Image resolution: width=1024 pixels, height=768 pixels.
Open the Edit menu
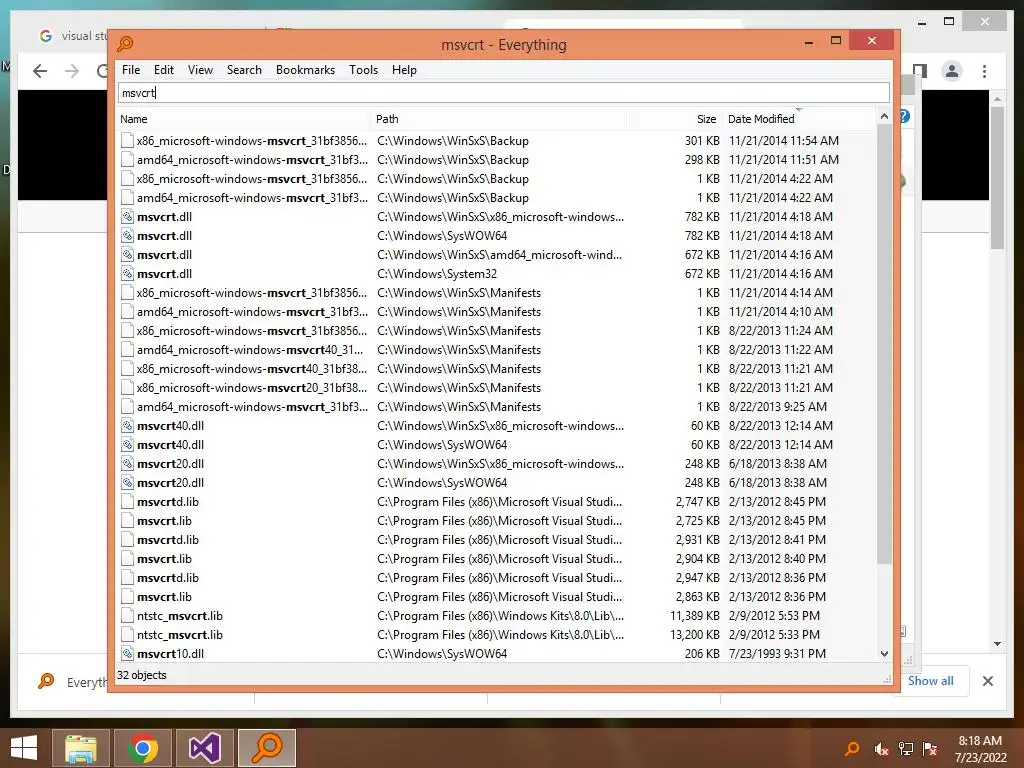(163, 70)
